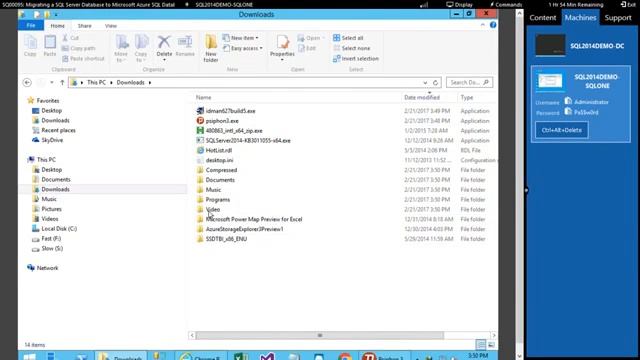This screenshot has height=360, width=640.
Task: Click the Search Downloads box
Action: 469,82
